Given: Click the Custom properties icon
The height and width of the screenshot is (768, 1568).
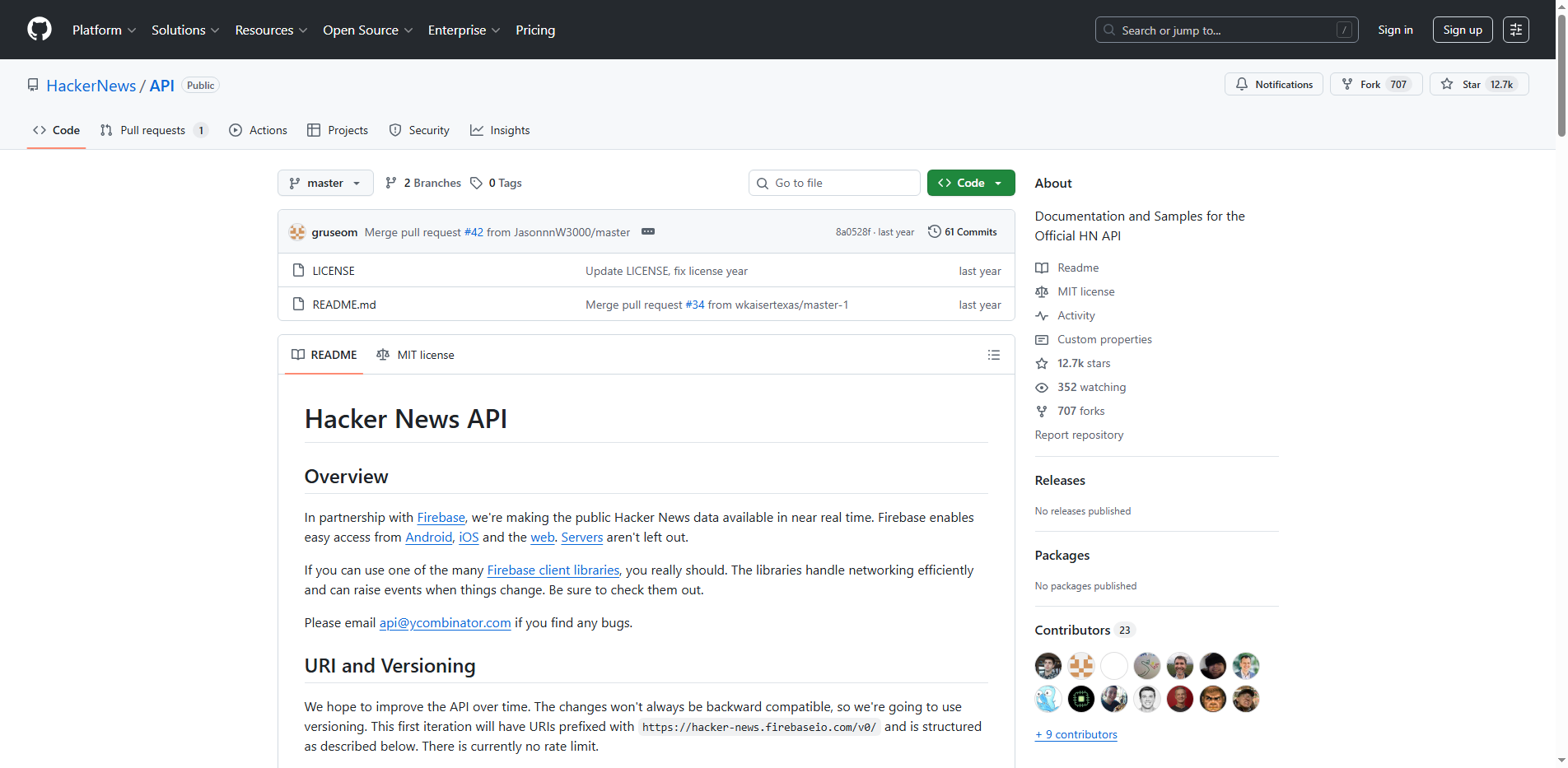Looking at the screenshot, I should (1041, 339).
